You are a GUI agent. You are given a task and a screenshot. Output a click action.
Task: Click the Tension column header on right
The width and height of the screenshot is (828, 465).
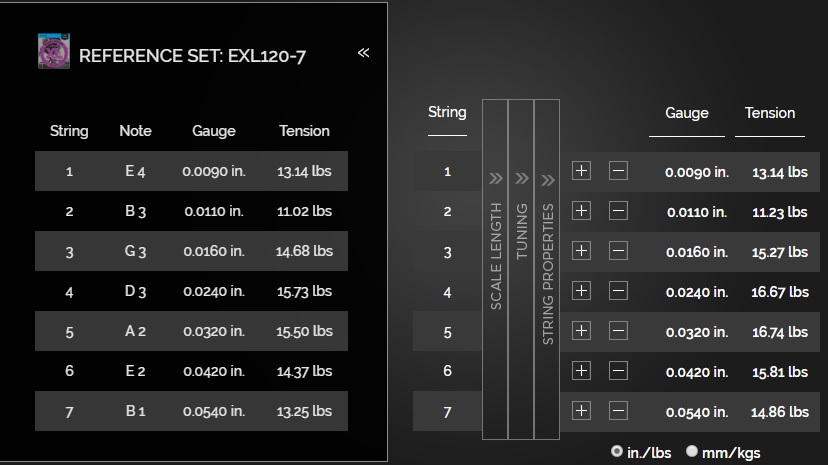pos(770,113)
